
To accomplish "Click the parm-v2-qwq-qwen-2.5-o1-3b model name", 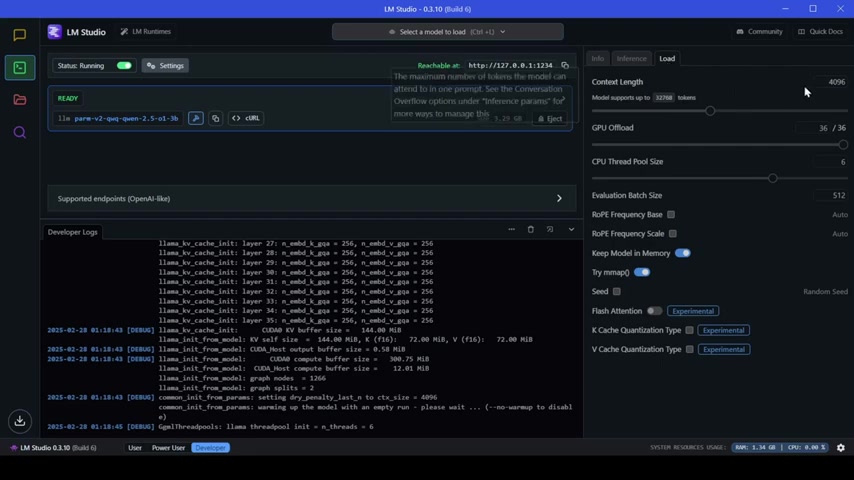I will coord(126,118).
